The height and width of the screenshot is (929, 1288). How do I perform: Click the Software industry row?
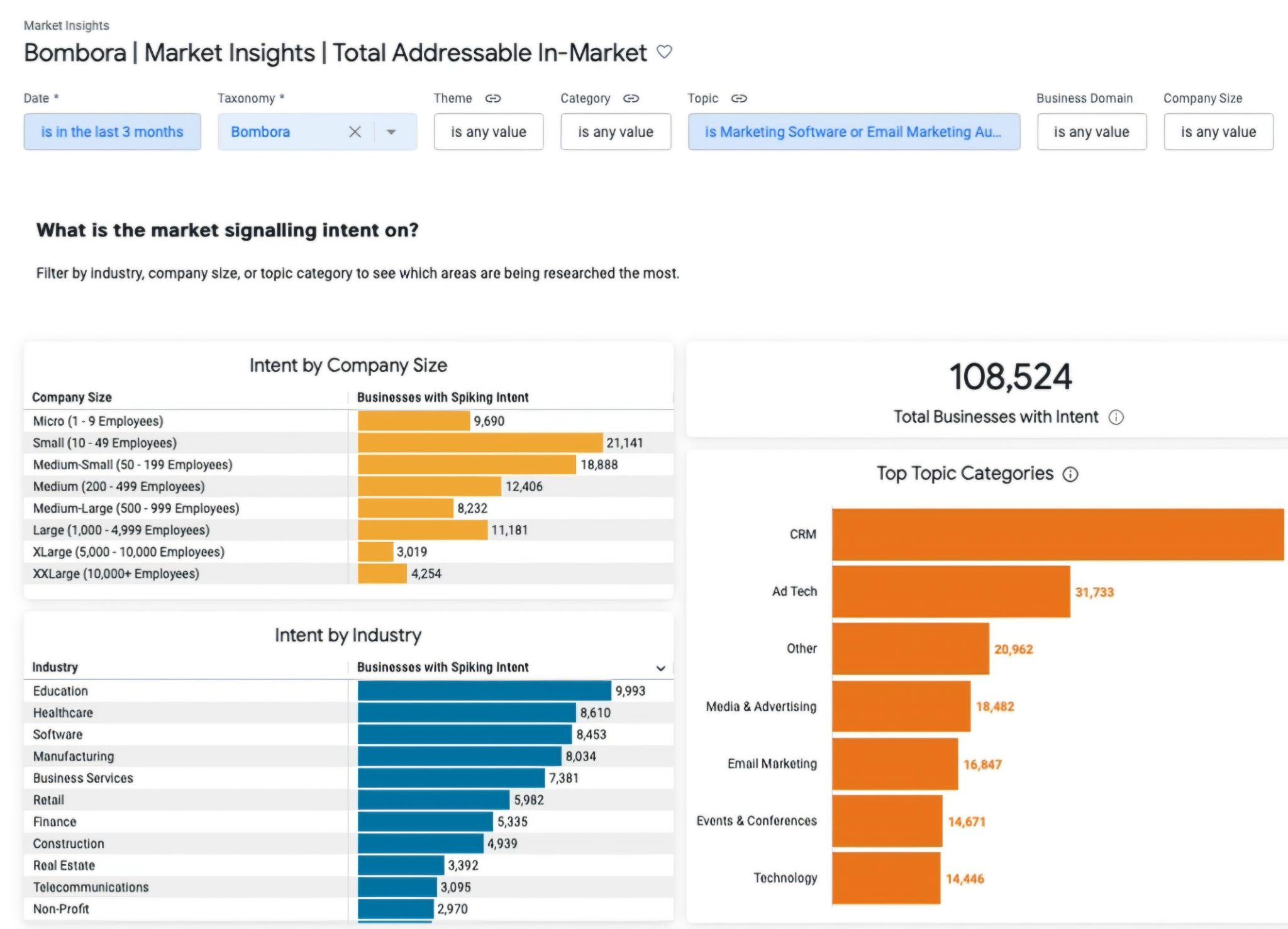[348, 735]
